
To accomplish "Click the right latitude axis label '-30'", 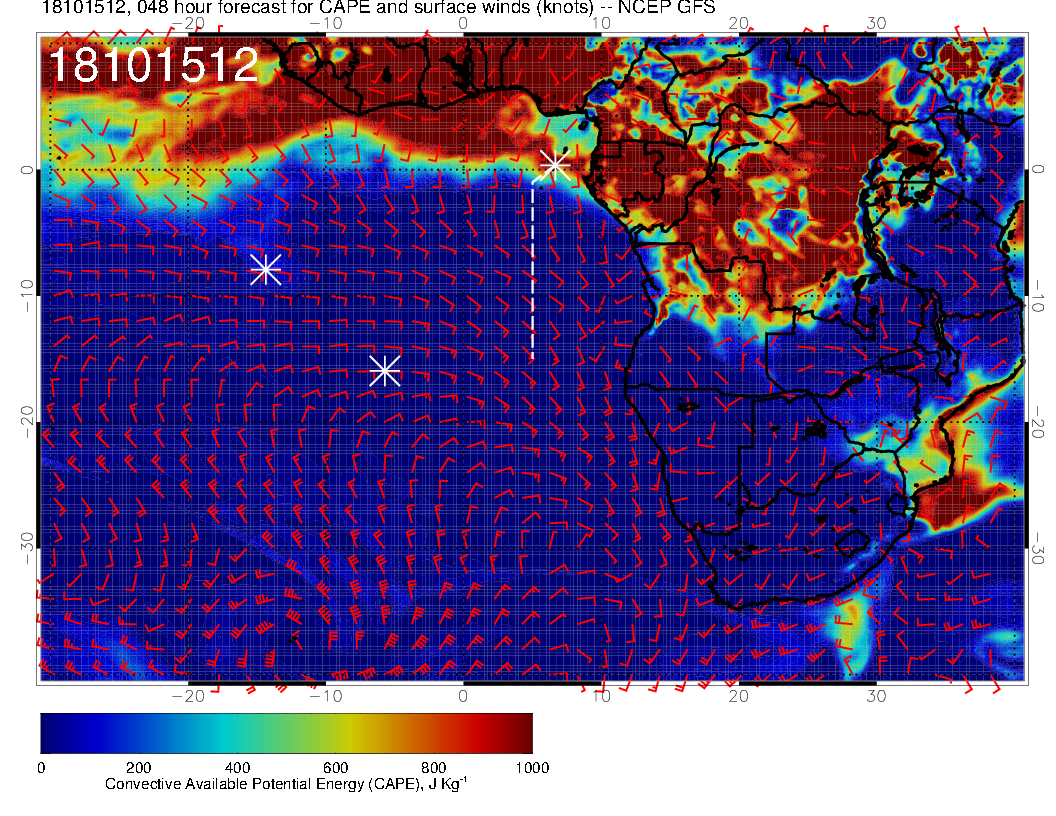I will click(1037, 549).
